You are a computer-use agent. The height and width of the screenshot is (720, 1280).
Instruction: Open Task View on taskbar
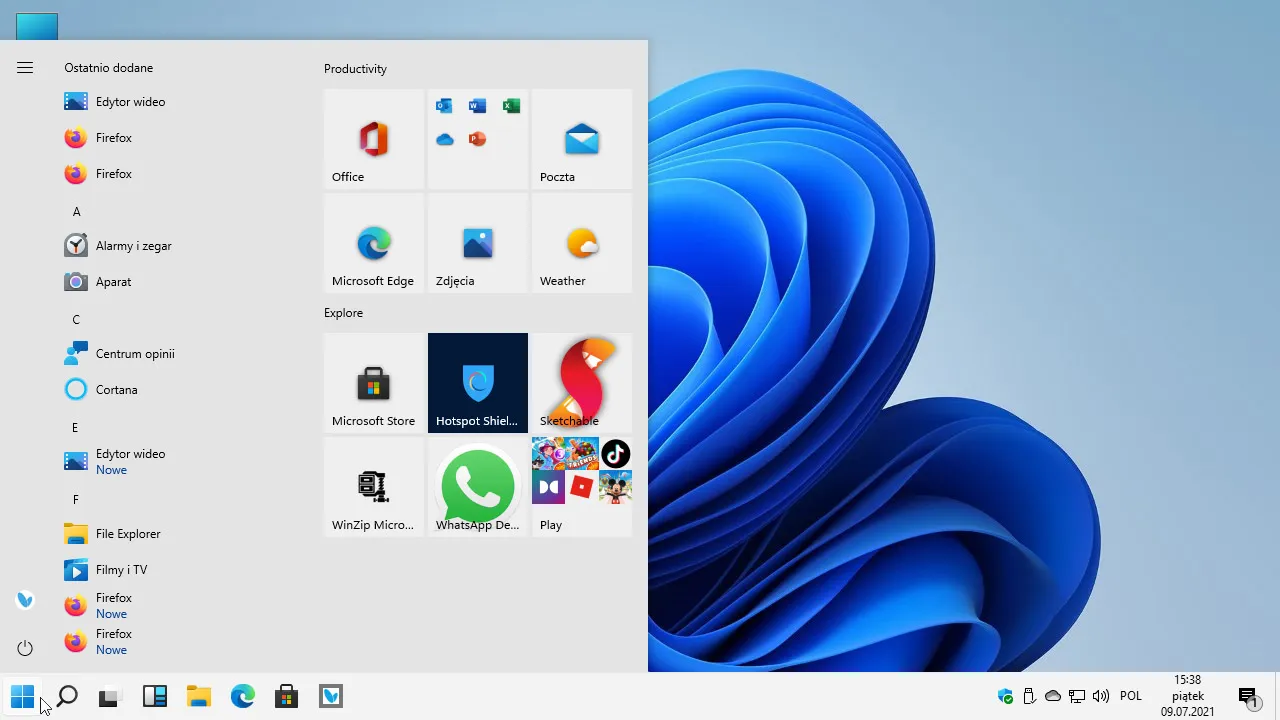(109, 697)
